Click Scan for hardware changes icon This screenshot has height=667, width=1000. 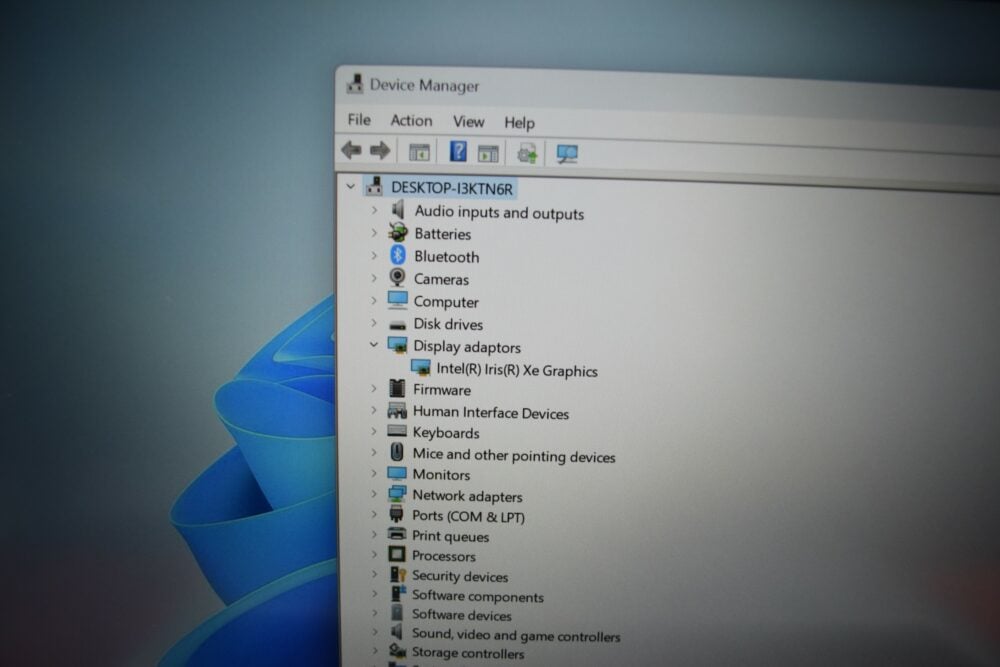(567, 154)
